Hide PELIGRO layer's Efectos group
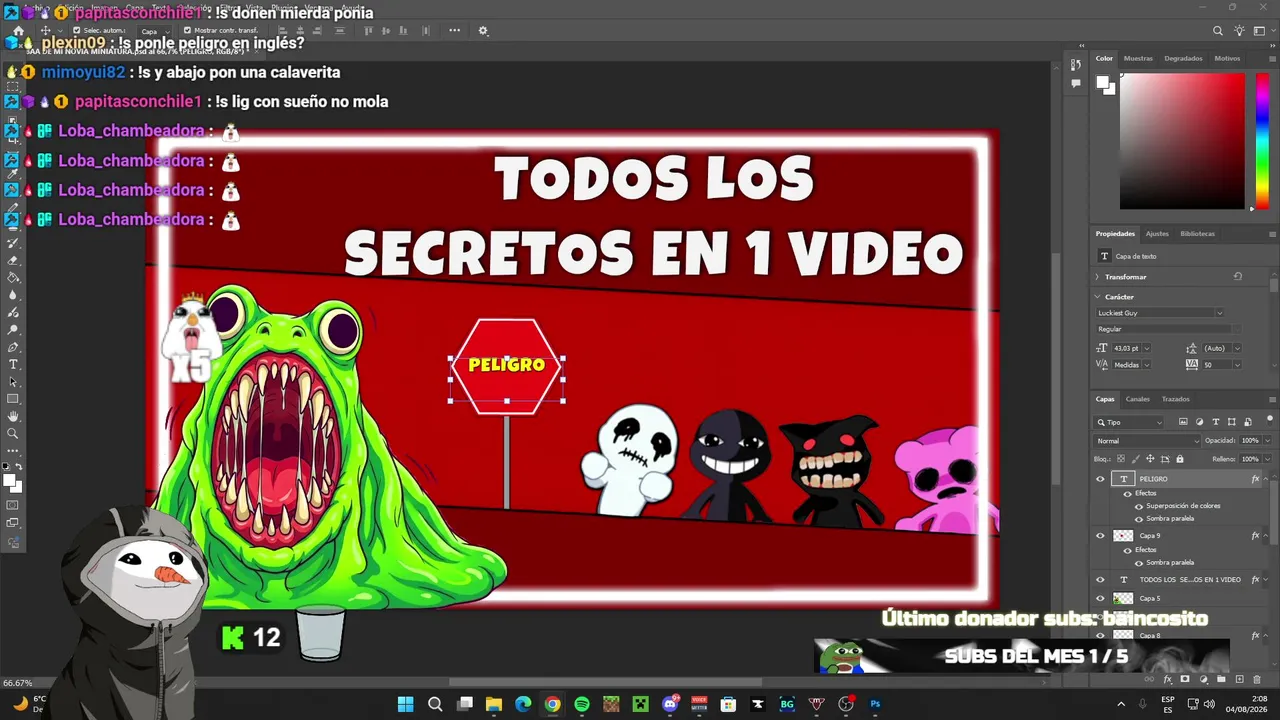This screenshot has width=1280, height=720. pos(1128,493)
